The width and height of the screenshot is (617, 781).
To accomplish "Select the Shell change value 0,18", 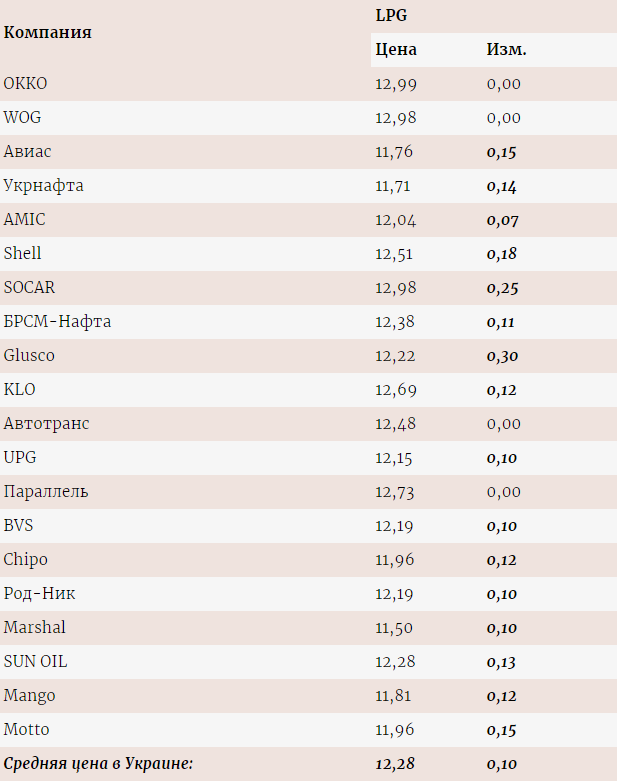I will click(501, 254).
